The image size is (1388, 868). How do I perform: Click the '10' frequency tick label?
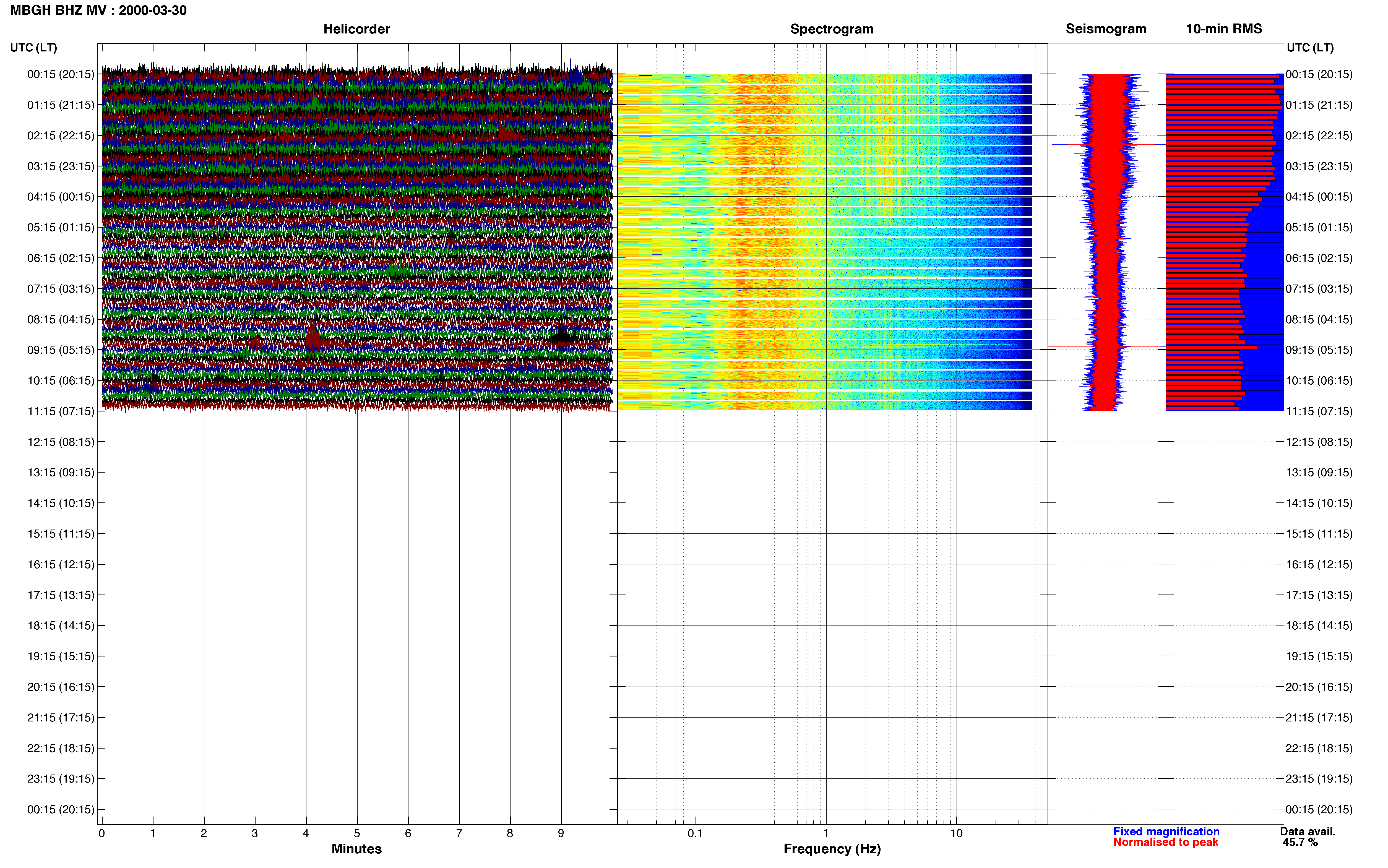(956, 833)
